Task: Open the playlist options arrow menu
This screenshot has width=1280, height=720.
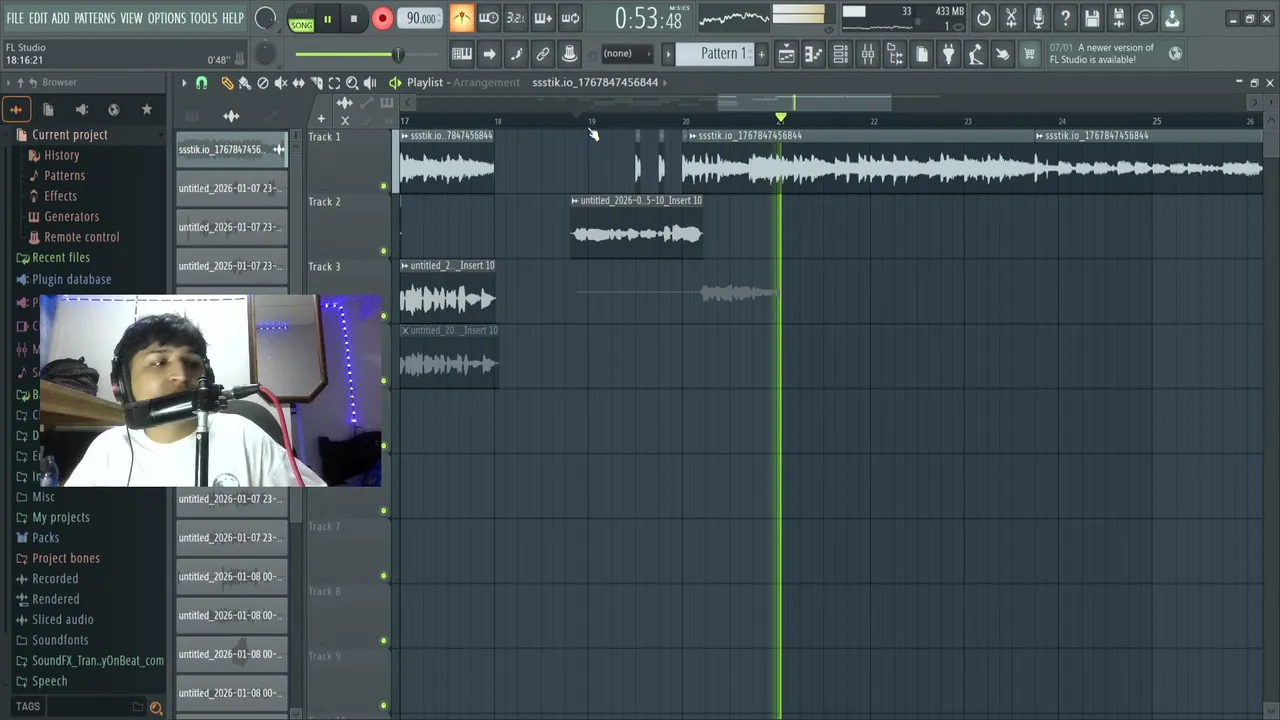Action: tap(184, 83)
